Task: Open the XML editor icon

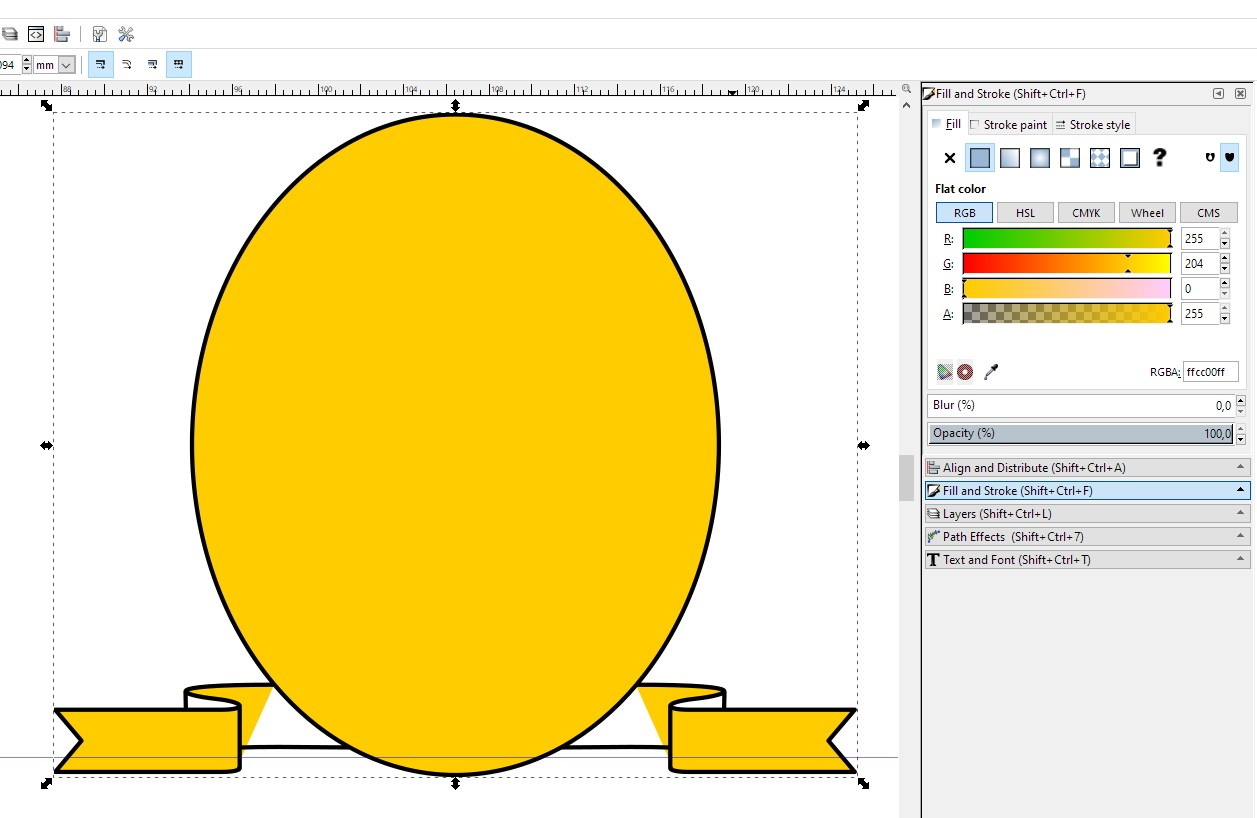Action: point(35,33)
